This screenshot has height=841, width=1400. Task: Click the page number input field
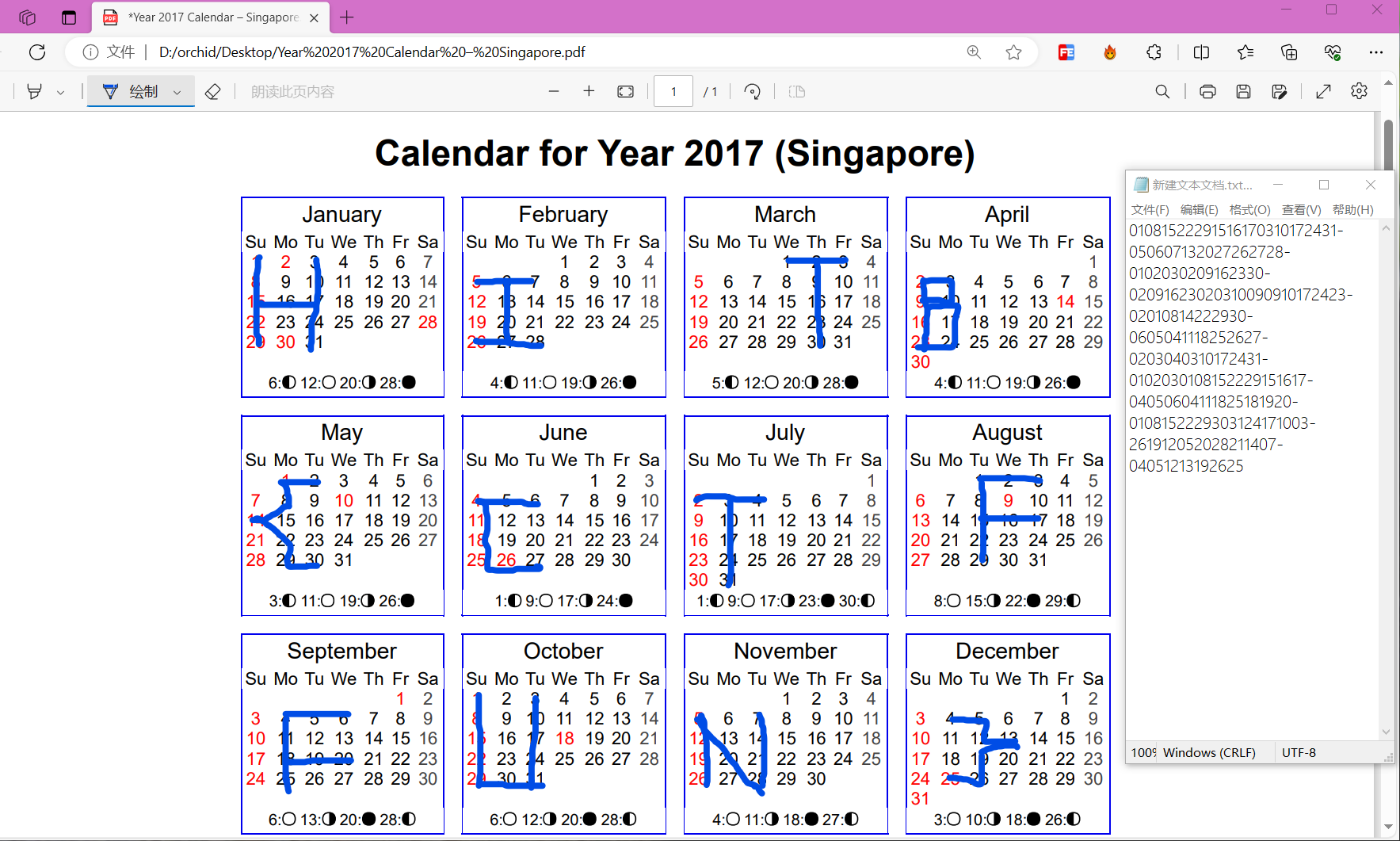click(x=673, y=90)
